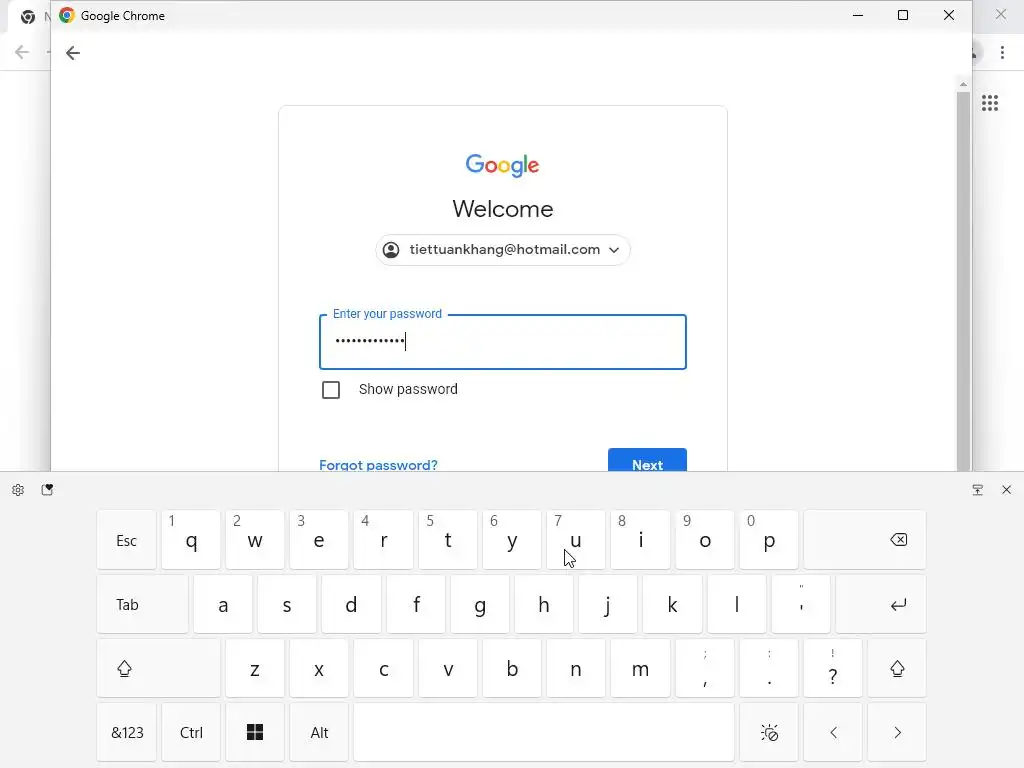The image size is (1024, 768).
Task: Click the back arrow in the sign-in window
Action: [x=72, y=53]
